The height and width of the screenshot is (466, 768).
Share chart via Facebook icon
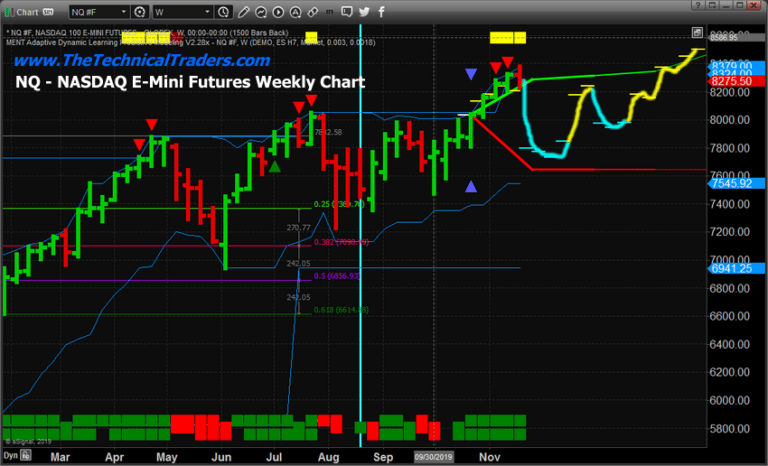click(x=381, y=12)
